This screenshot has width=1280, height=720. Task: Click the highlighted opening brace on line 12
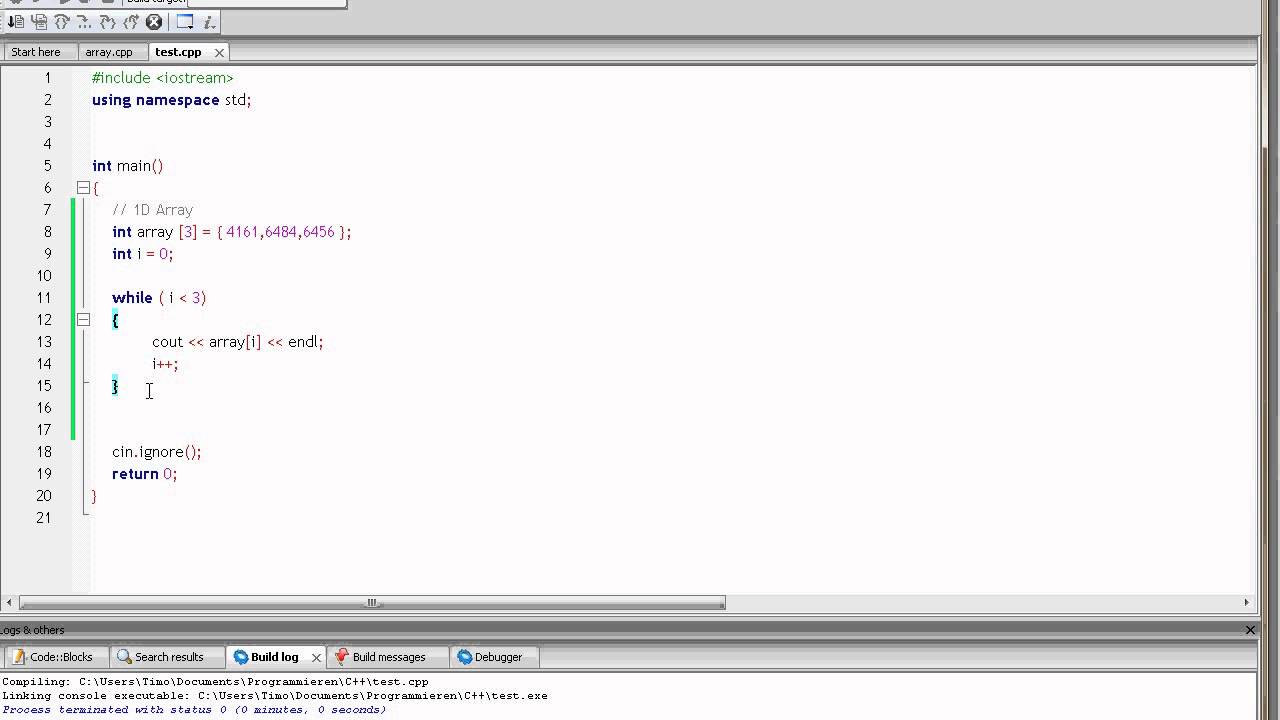[115, 320]
